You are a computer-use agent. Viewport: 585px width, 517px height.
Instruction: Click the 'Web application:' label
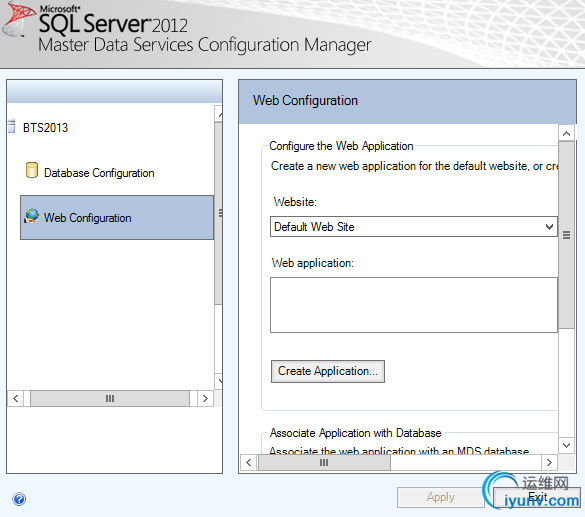[313, 263]
